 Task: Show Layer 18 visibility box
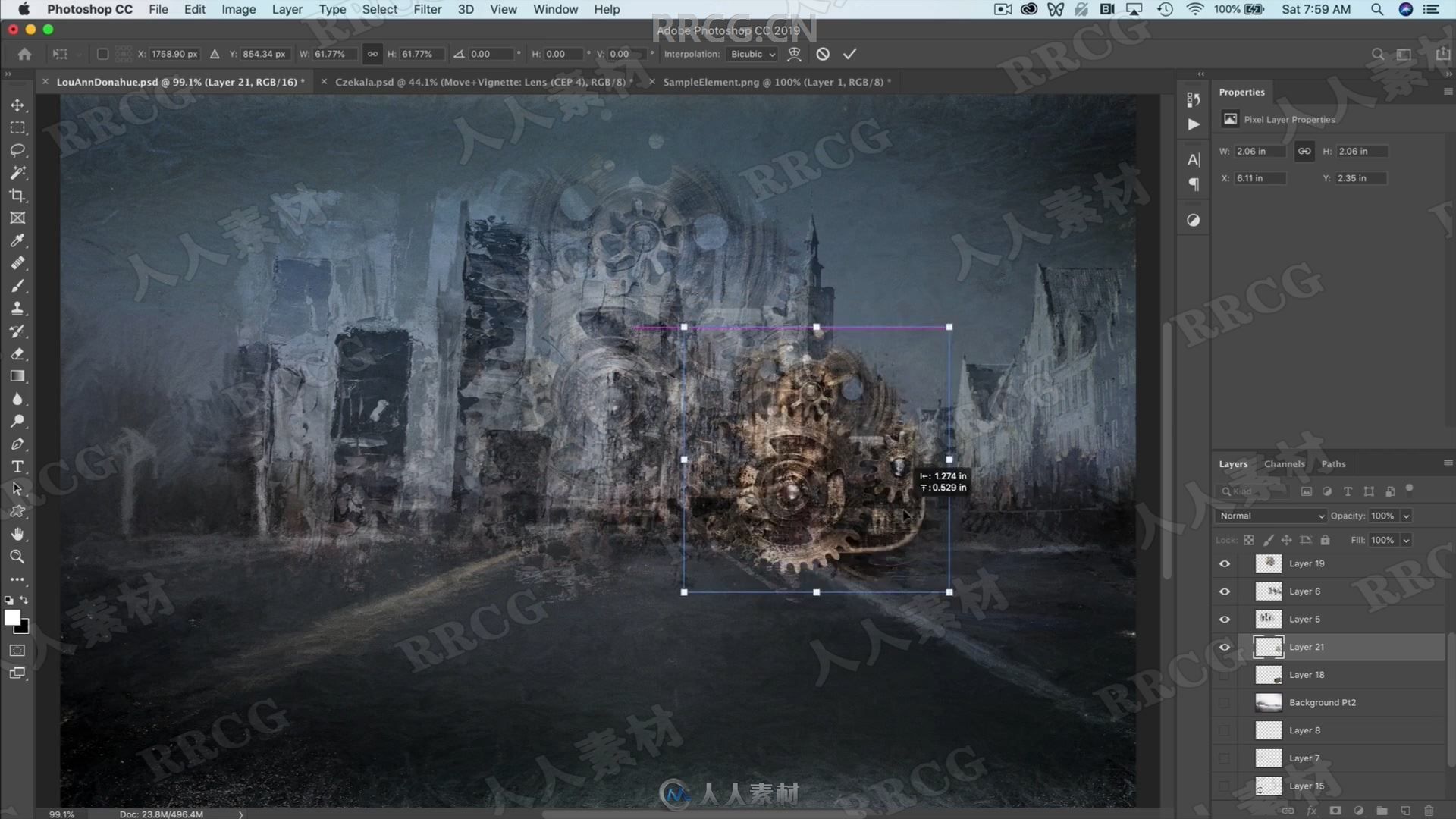click(1225, 675)
